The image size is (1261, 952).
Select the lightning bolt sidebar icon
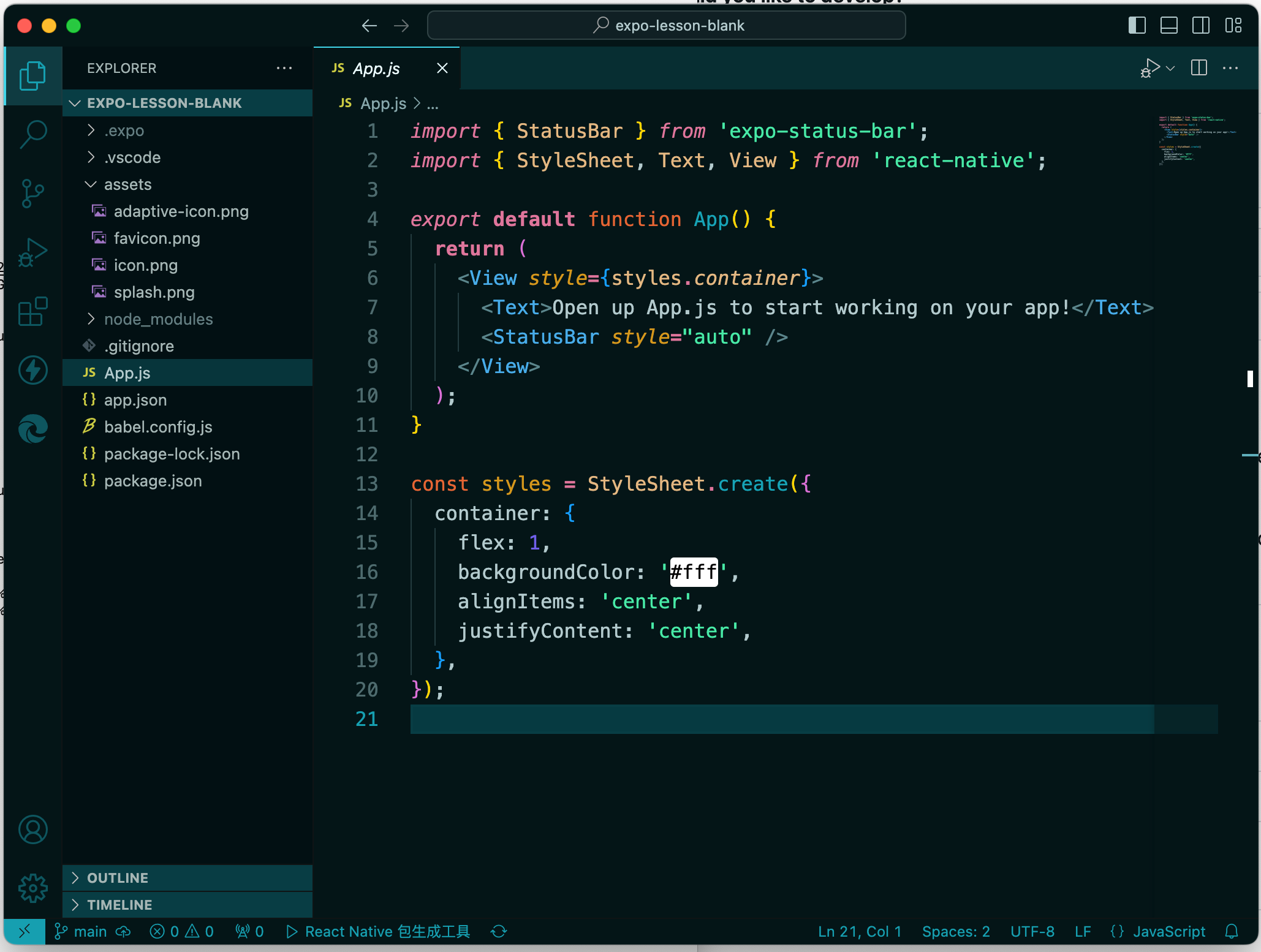32,370
